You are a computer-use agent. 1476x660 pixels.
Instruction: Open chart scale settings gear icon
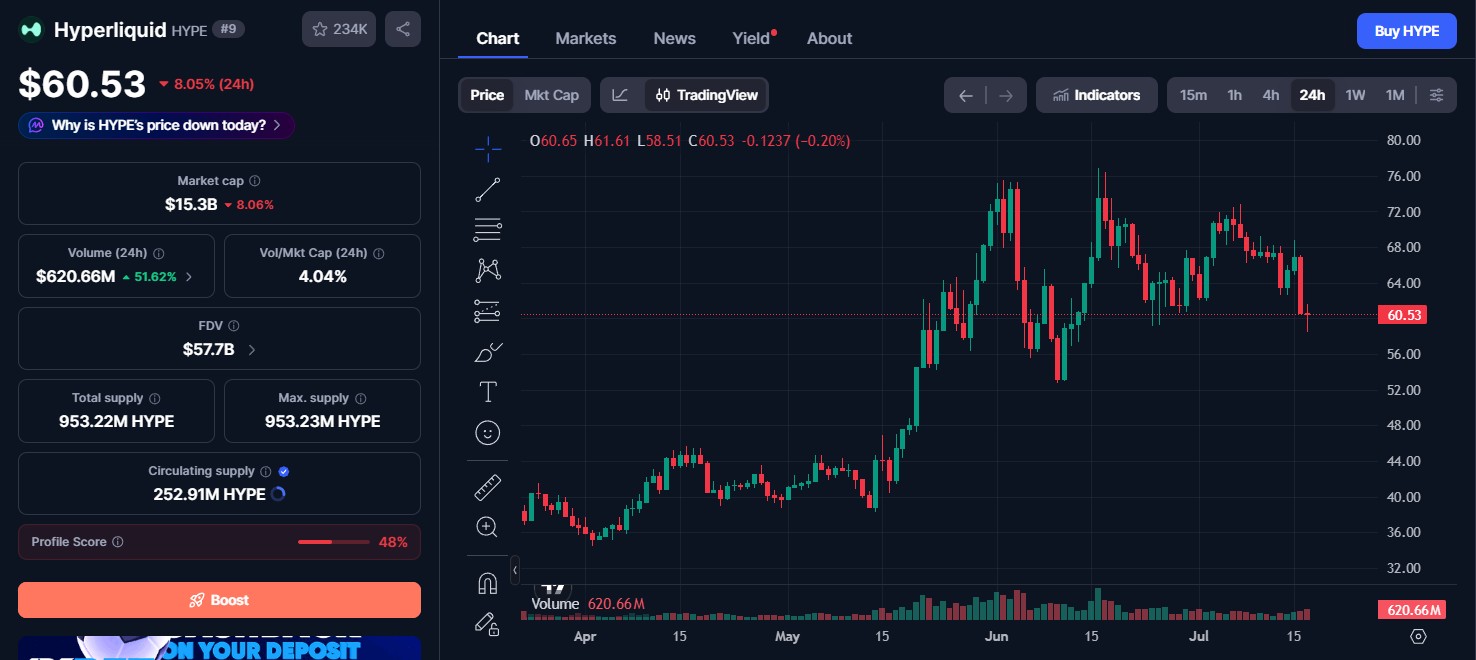coord(1418,636)
